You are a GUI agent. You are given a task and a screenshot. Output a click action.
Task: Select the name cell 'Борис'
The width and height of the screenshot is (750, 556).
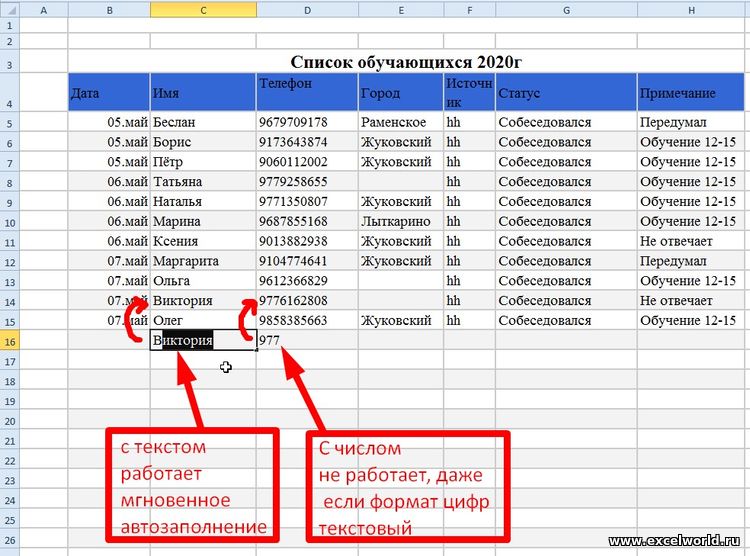coord(203,142)
